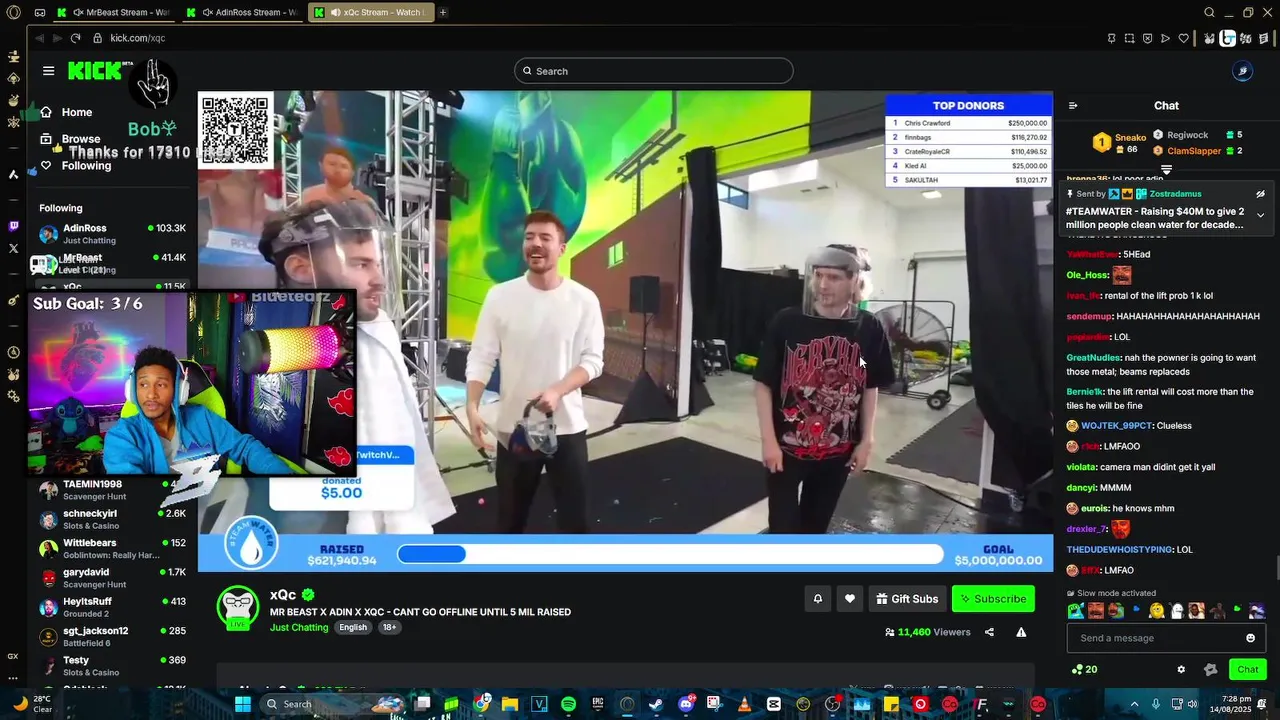1280x720 pixels.
Task: Open chat settings gear icon
Action: (1181, 670)
